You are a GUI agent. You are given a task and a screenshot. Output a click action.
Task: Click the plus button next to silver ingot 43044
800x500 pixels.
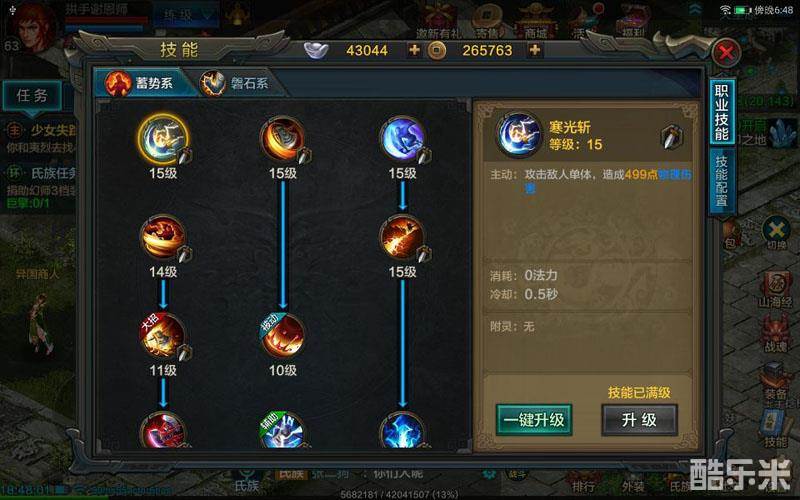tap(414, 50)
